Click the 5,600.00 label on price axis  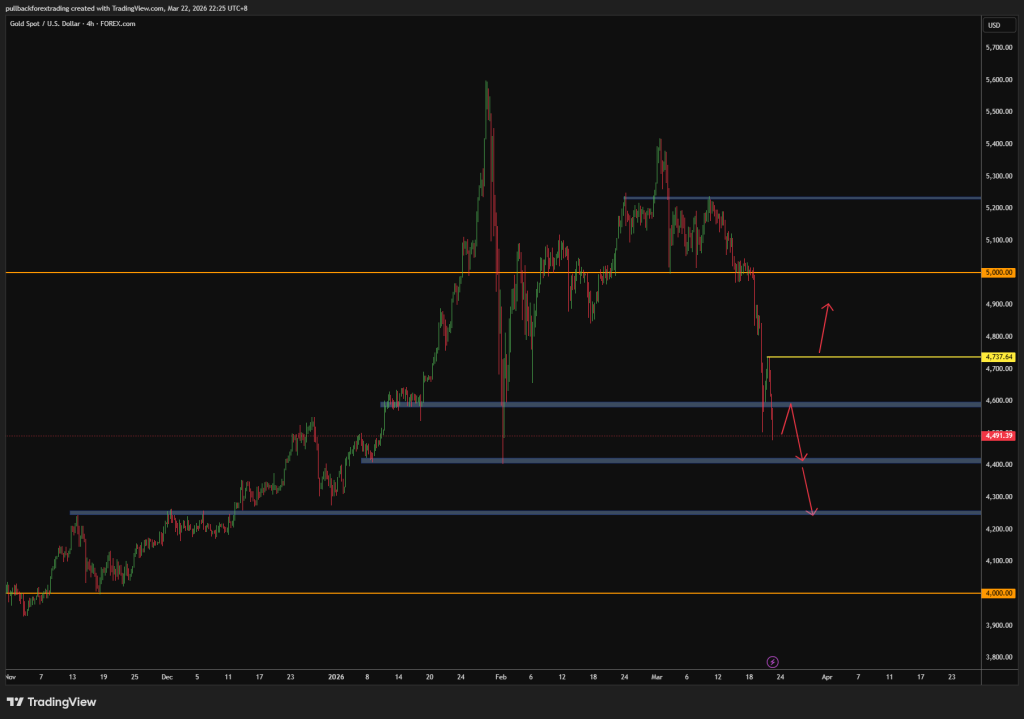[999, 79]
